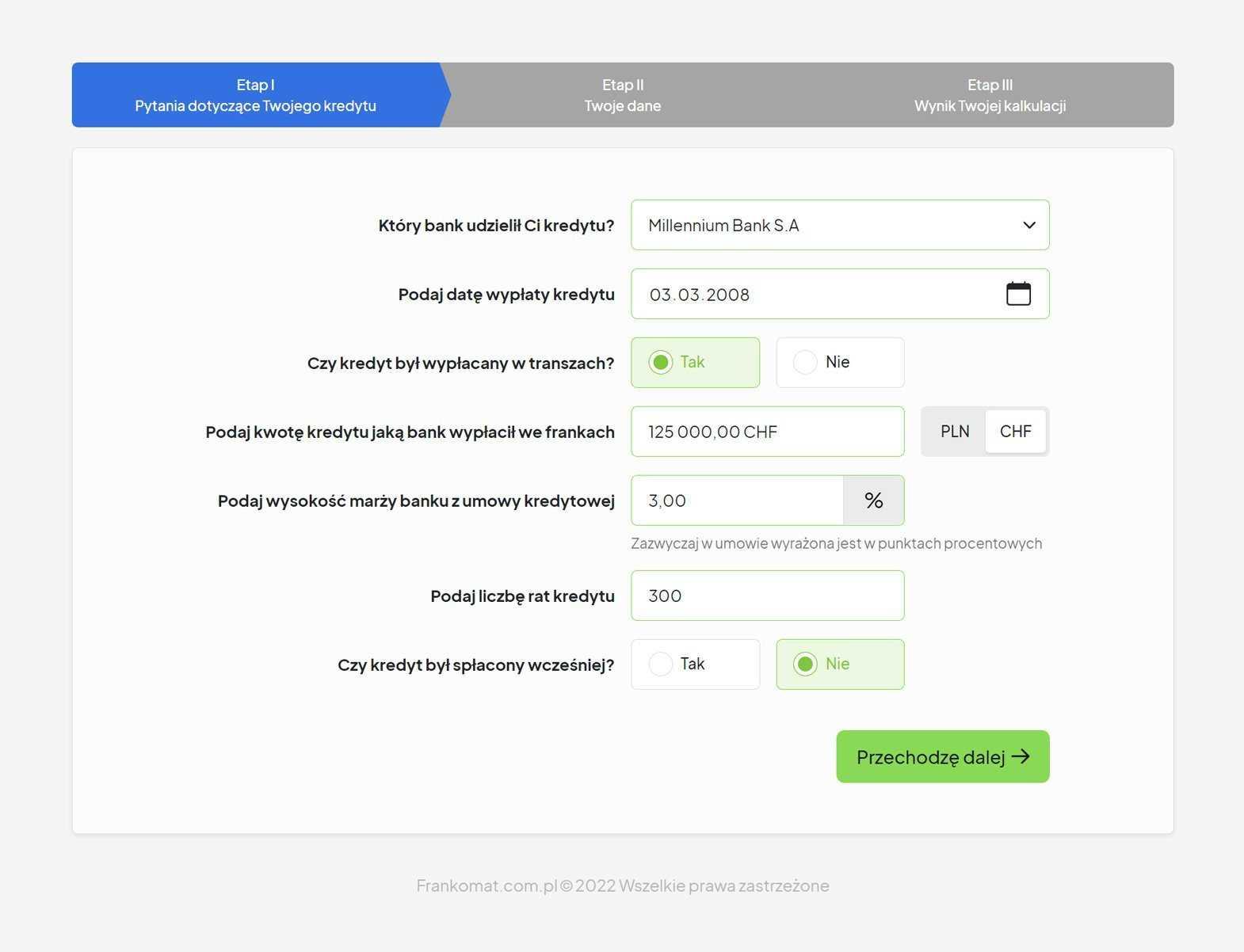Click the 'Przechodzę dalej' button
The width and height of the screenshot is (1244, 952).
[943, 756]
